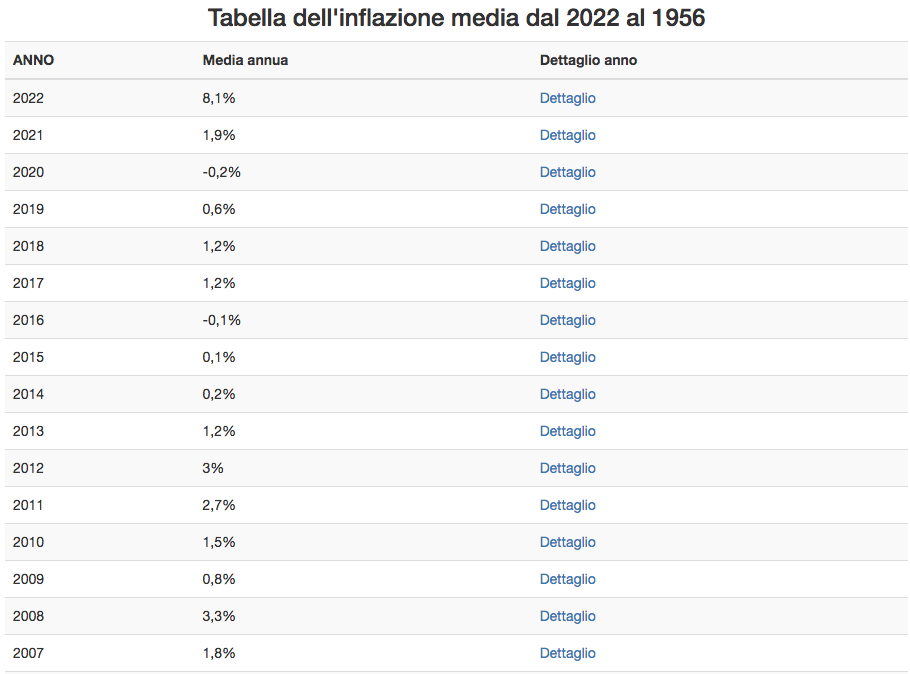Click the 2008 Dettaglio link

click(568, 617)
